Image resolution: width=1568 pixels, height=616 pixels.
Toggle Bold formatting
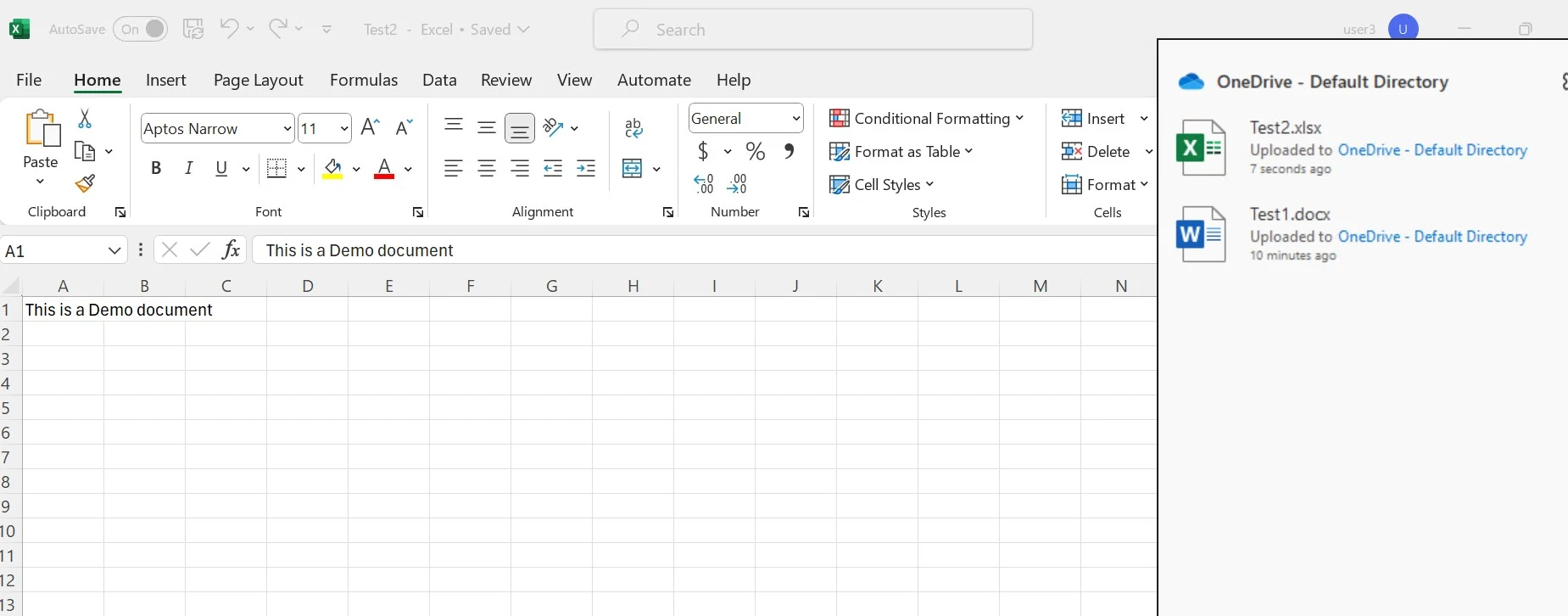[x=156, y=168]
